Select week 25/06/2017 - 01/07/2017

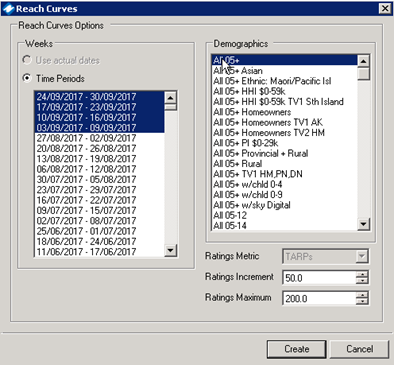point(99,231)
